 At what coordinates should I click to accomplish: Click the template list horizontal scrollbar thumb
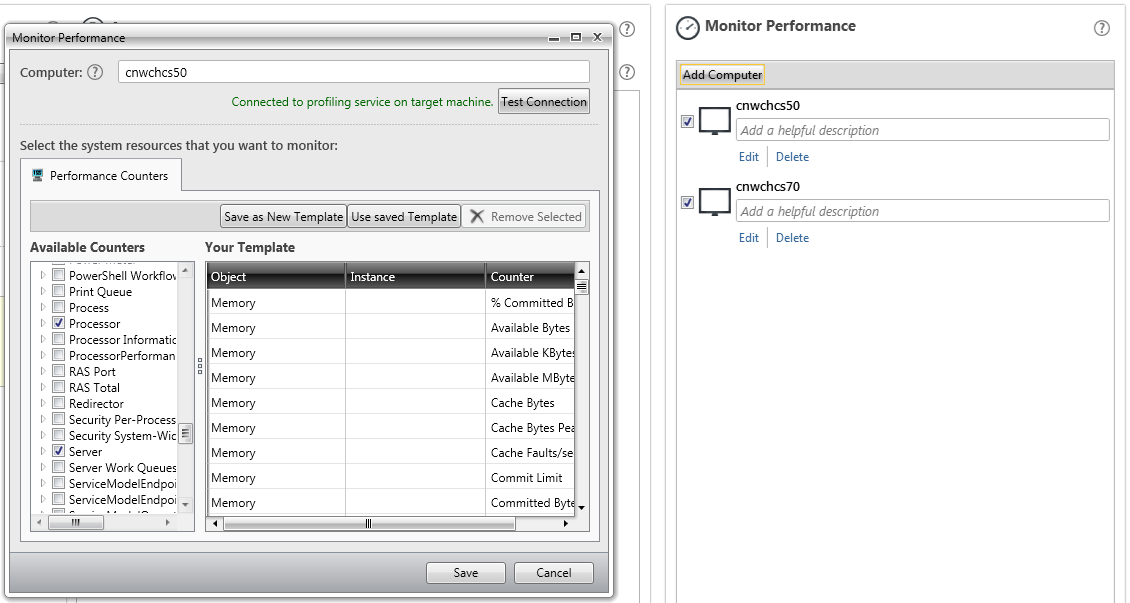pyautogui.click(x=368, y=523)
